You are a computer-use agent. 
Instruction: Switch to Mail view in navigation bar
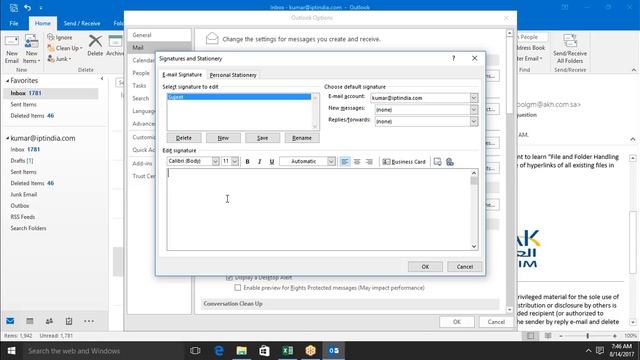pos(10,321)
